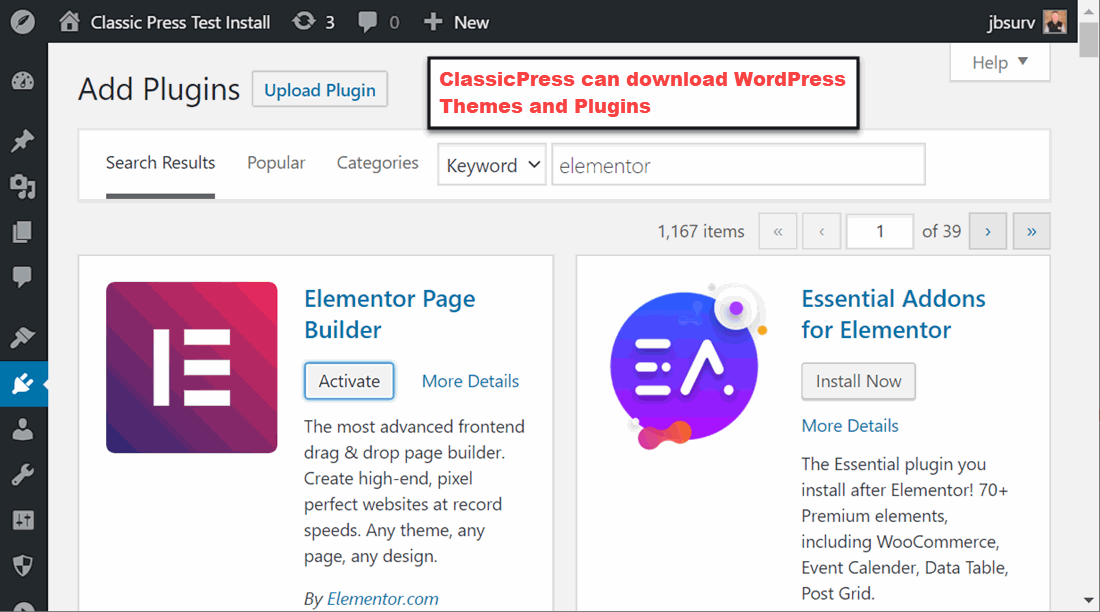
Task: Click the 'of 39' pagination text
Action: click(x=941, y=232)
